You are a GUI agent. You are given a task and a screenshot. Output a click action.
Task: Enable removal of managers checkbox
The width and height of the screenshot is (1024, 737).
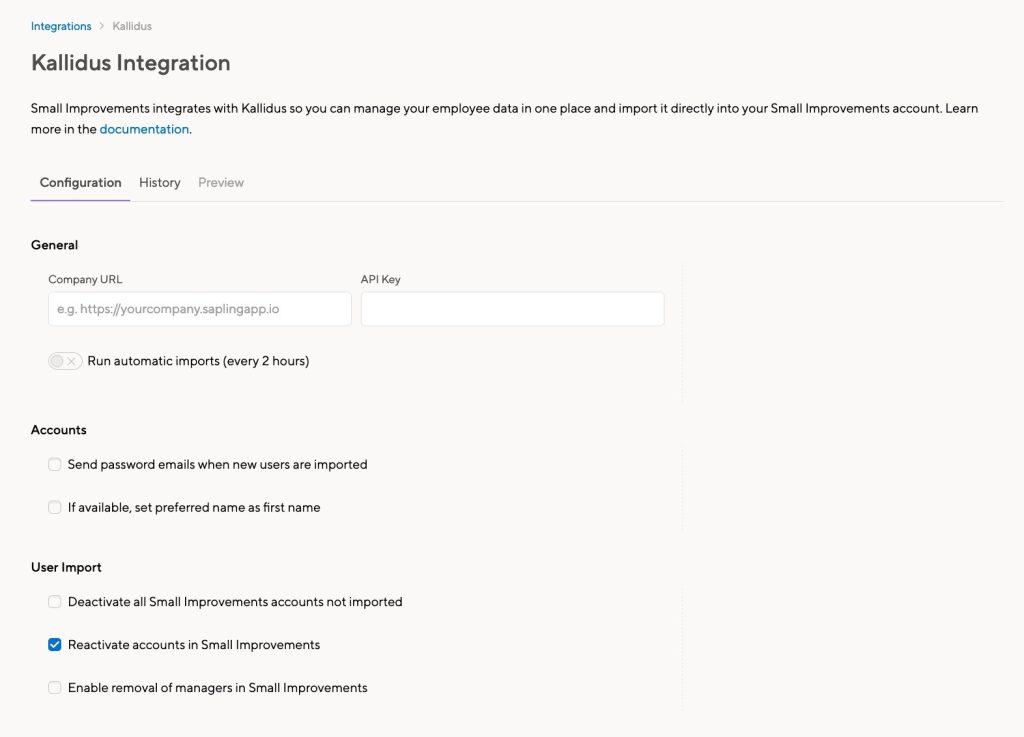point(55,688)
